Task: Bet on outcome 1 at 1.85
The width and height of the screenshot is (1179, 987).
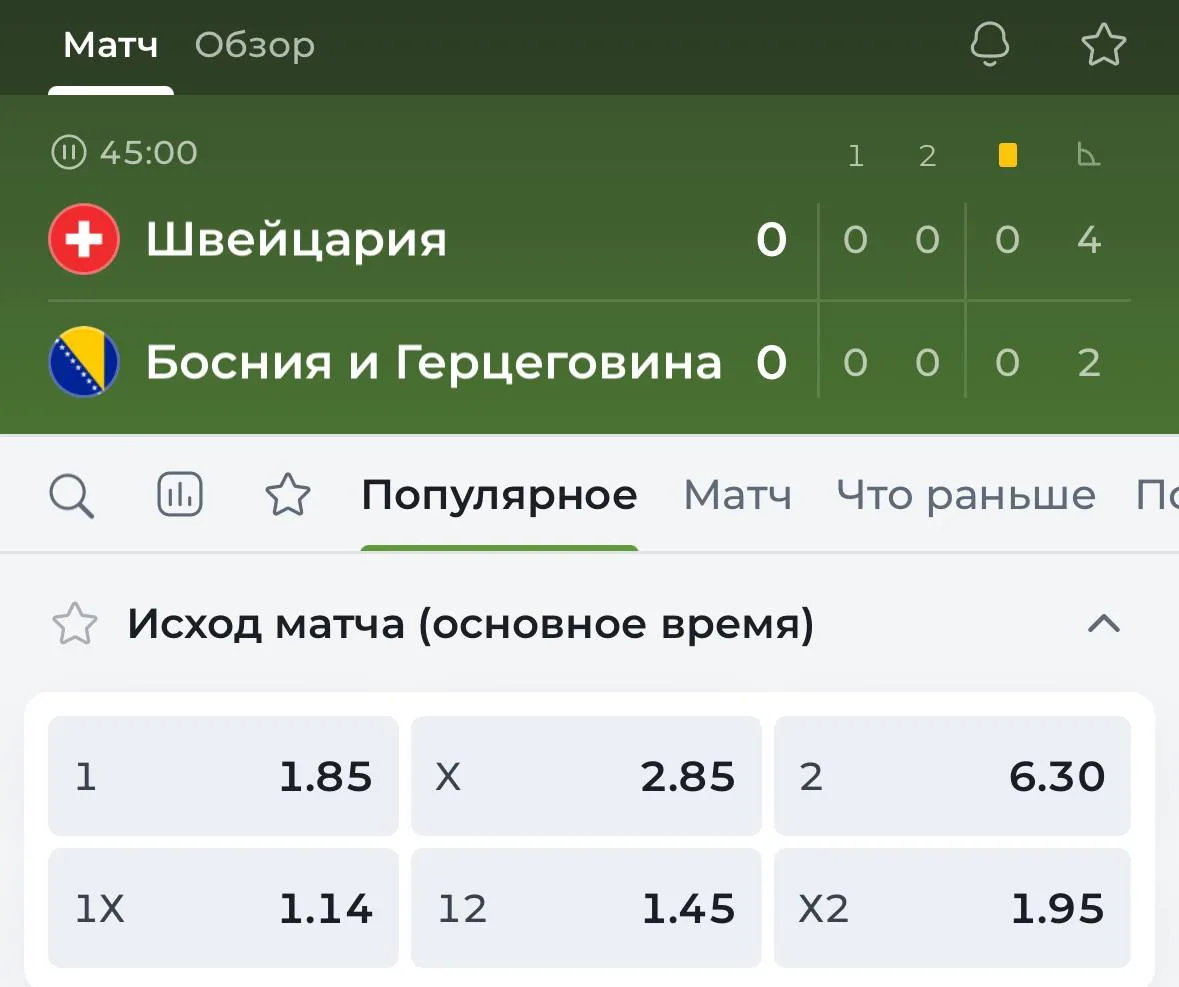Action: (223, 776)
